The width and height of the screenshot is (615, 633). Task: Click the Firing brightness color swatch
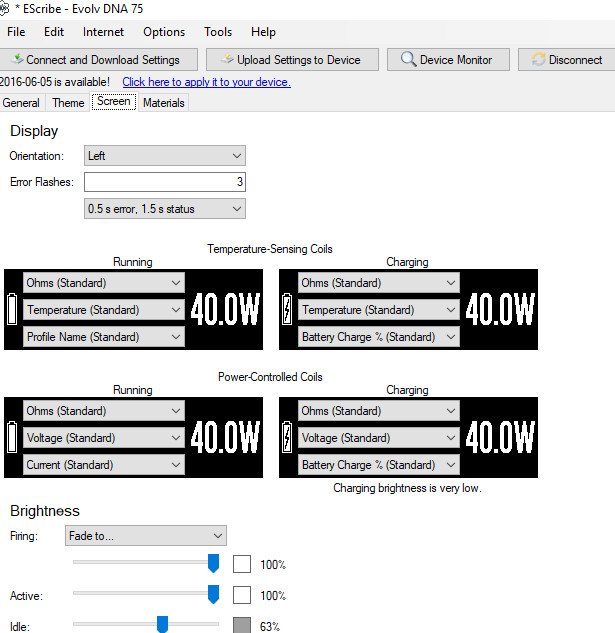tap(241, 565)
